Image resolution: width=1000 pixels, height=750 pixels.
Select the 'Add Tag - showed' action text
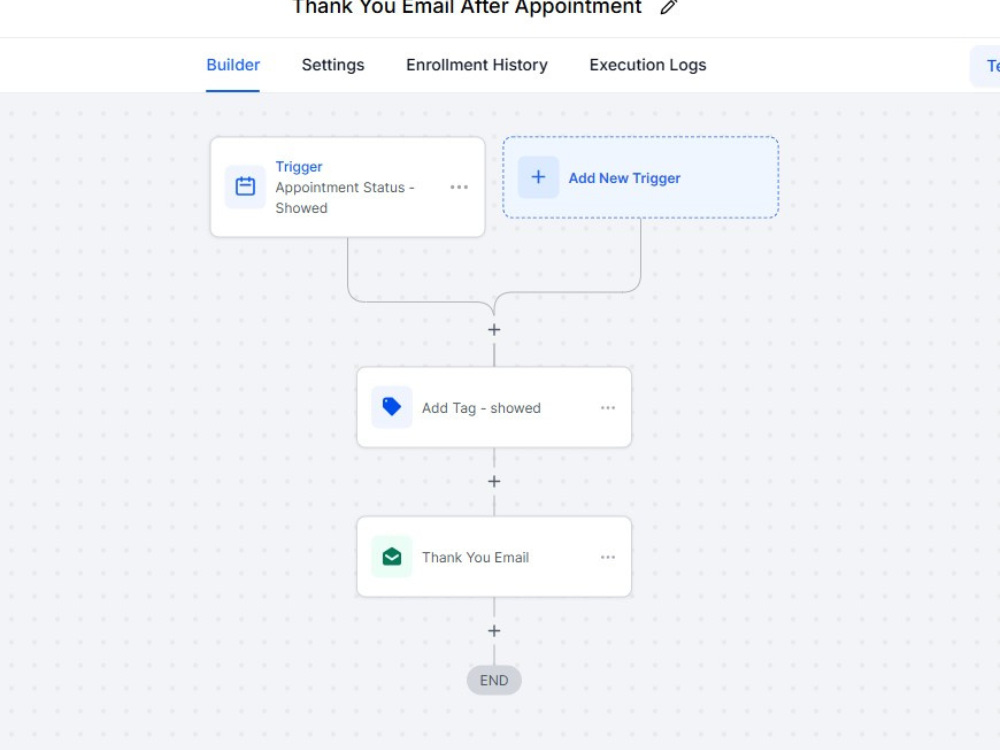(482, 408)
